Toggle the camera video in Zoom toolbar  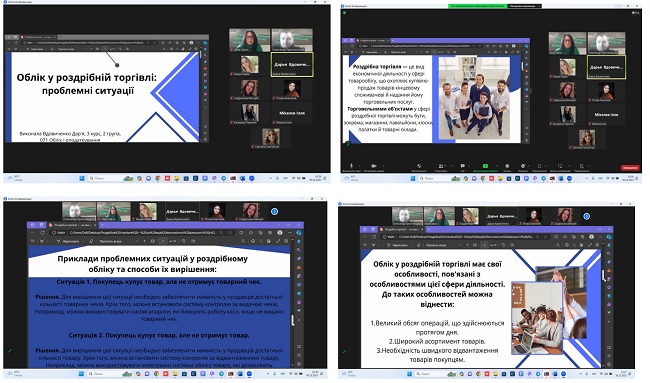(x=374, y=166)
